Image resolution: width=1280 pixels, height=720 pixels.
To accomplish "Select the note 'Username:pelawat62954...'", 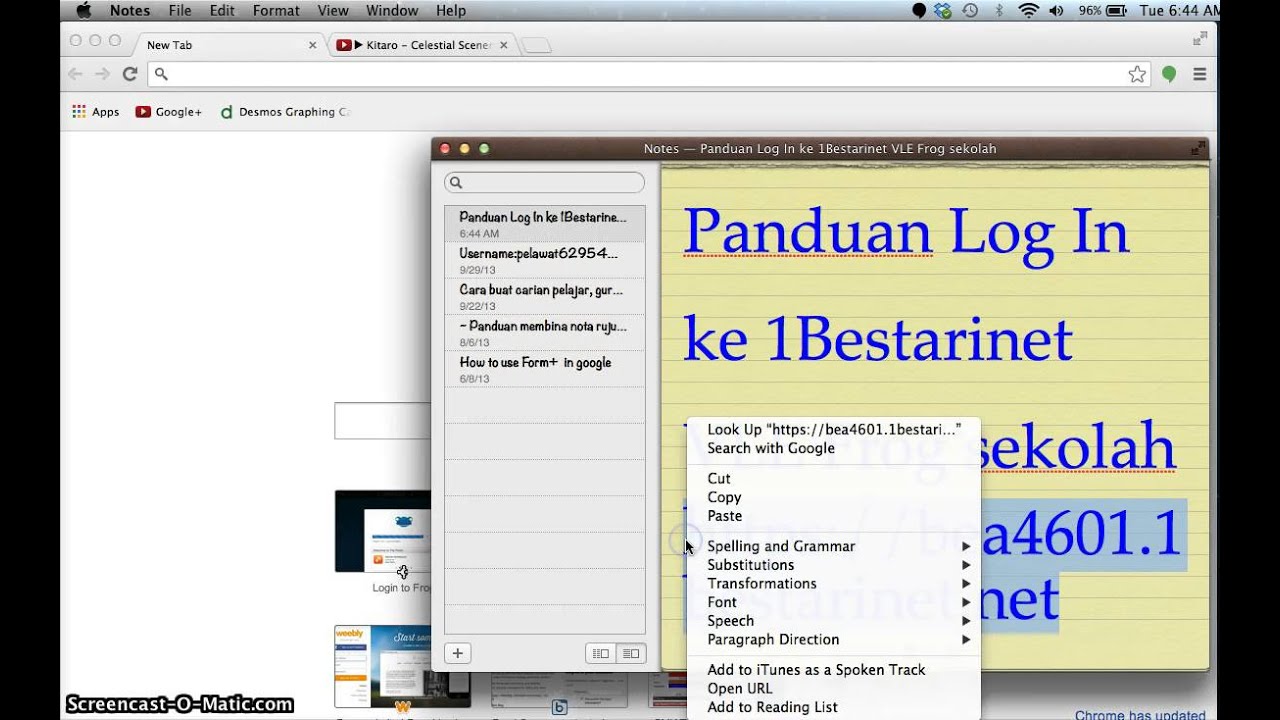I will 545,260.
